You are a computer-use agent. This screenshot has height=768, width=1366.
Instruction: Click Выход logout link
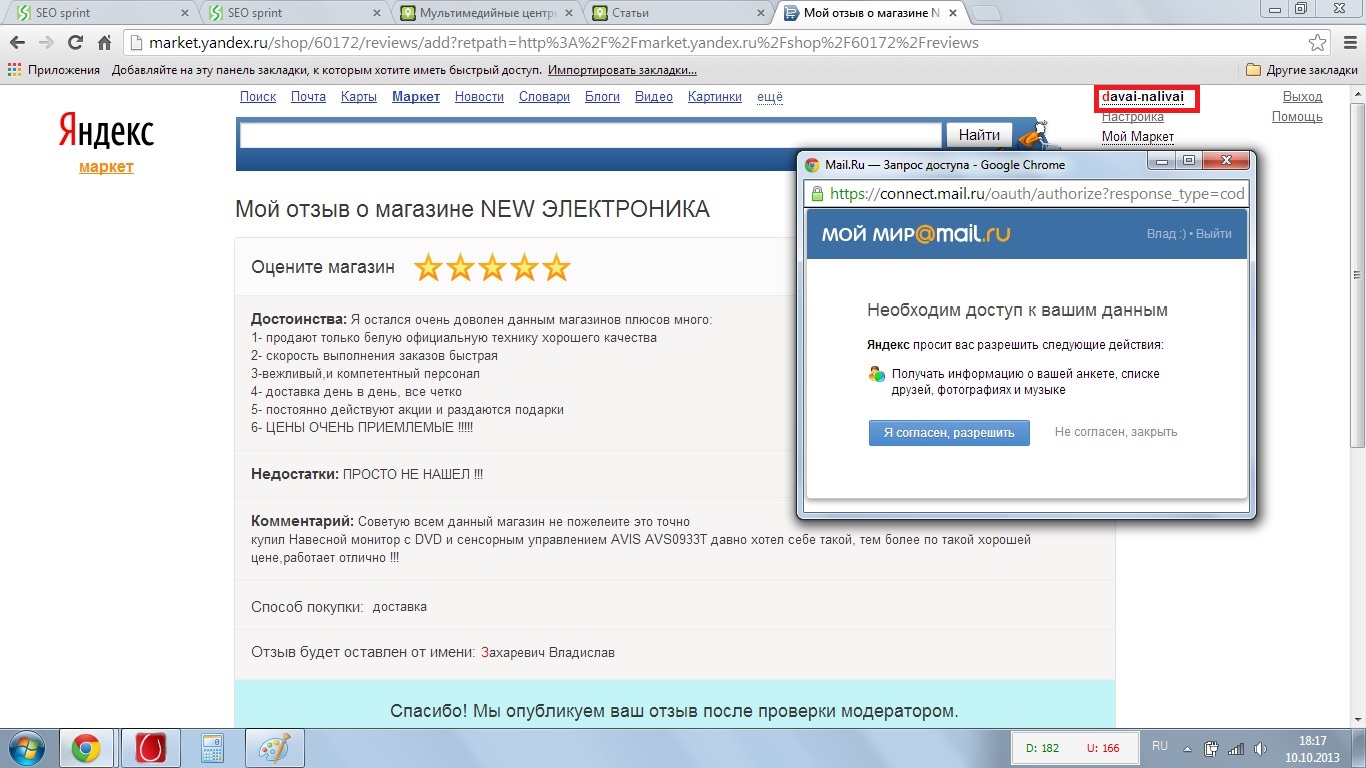coord(1302,97)
